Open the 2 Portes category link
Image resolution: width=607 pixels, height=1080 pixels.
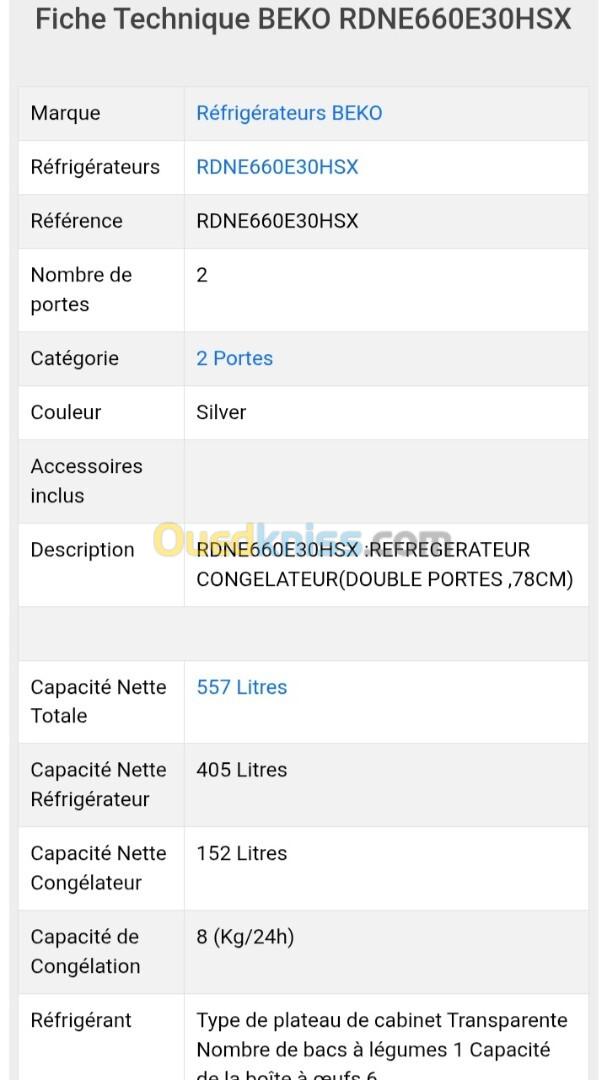(x=234, y=358)
